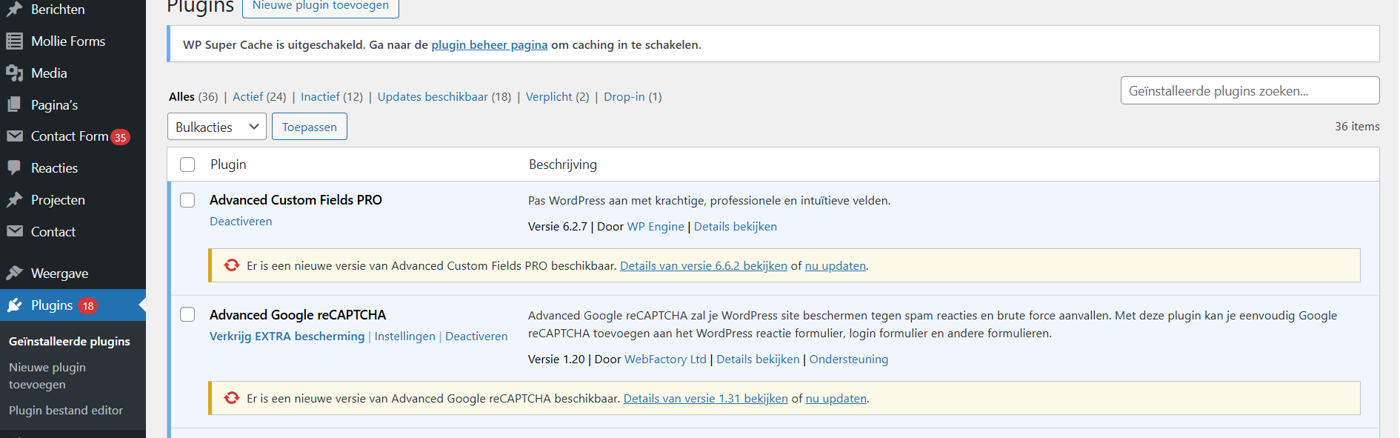Check the Advanced Google reCAPTCHA checkbox
The height and width of the screenshot is (438, 1400).
pos(187,315)
